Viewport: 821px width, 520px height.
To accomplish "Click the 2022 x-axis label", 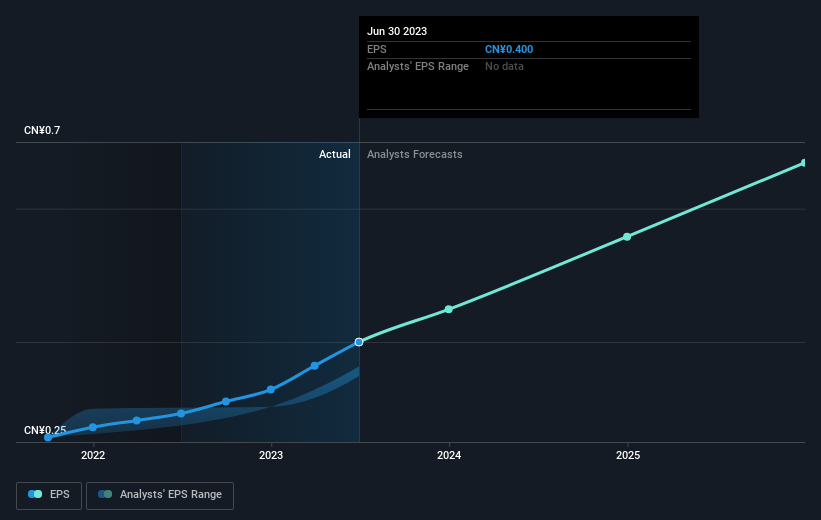I will click(93, 456).
